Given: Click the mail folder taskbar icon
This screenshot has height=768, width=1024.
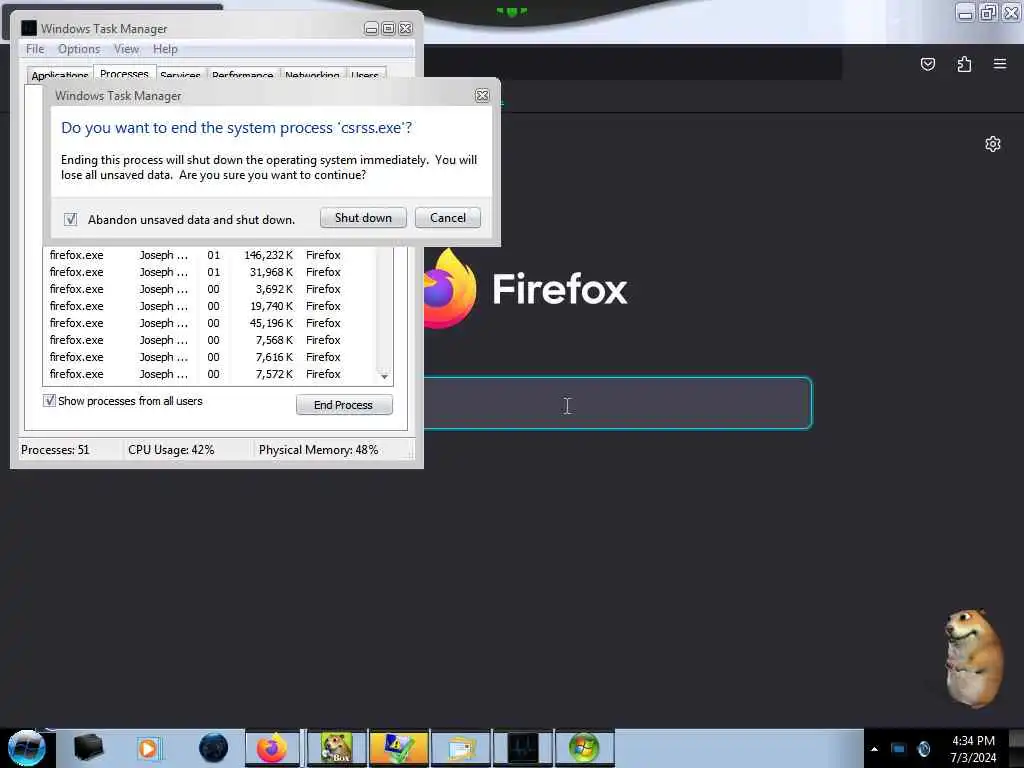Looking at the screenshot, I should [x=460, y=748].
